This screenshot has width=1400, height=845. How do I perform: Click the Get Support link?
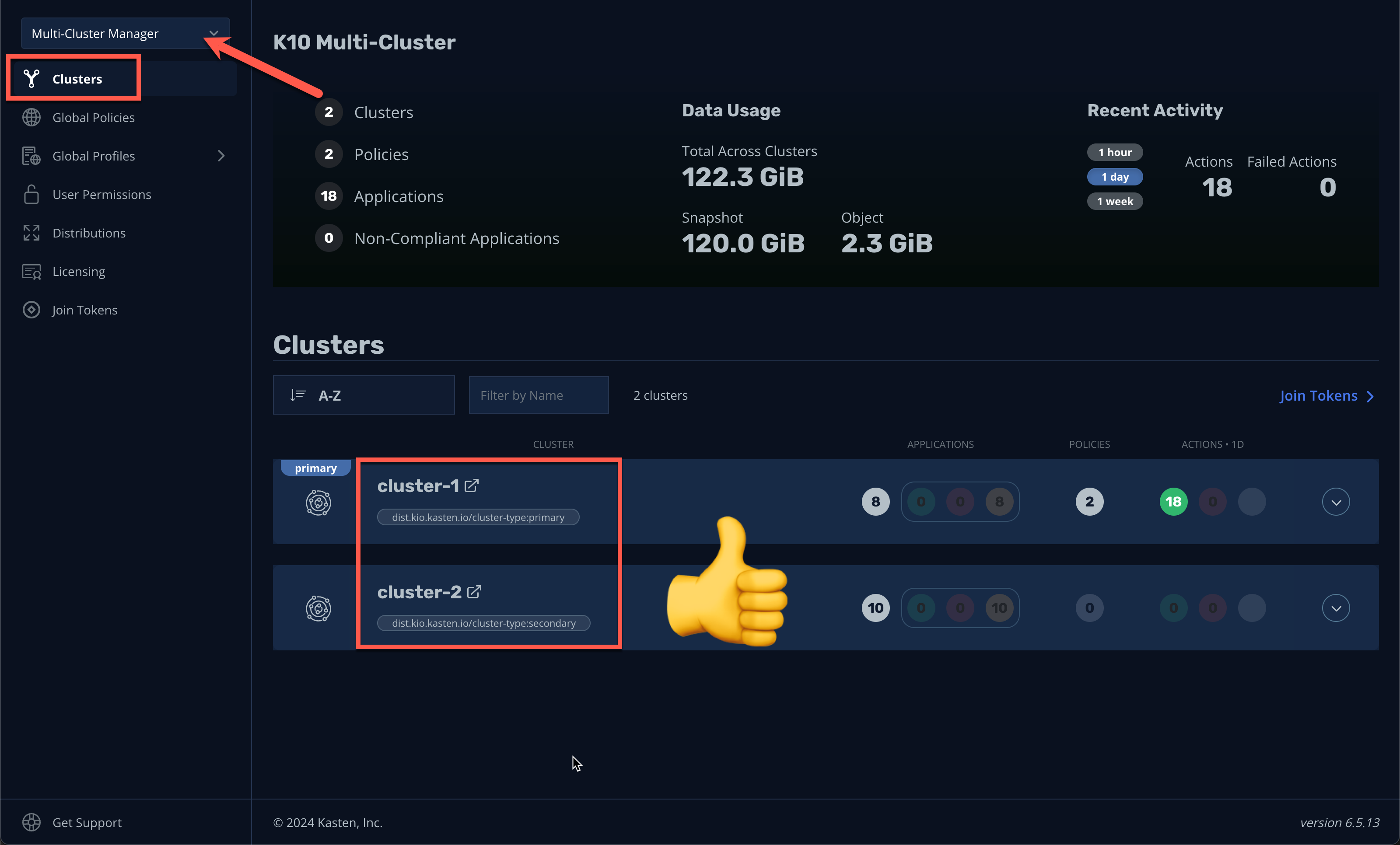[87, 822]
